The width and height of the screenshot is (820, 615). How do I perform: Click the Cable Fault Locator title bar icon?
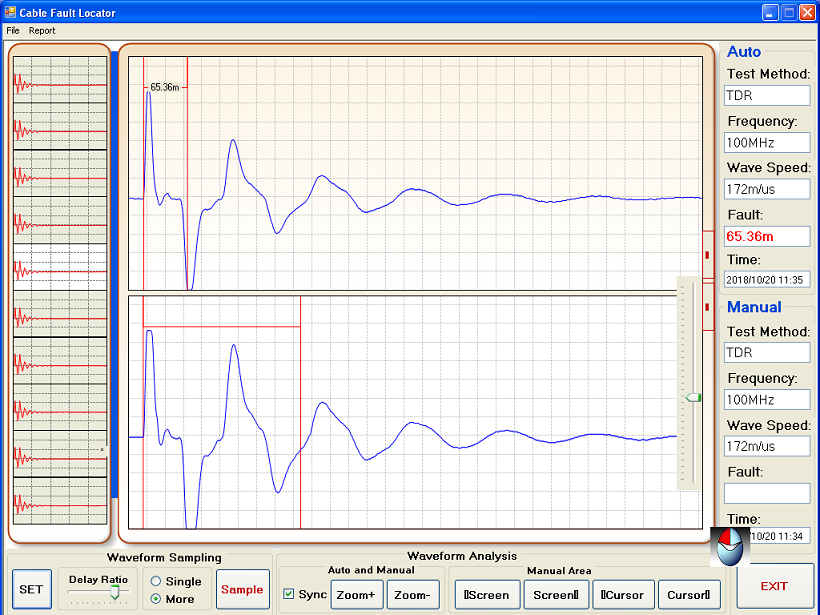(10, 12)
